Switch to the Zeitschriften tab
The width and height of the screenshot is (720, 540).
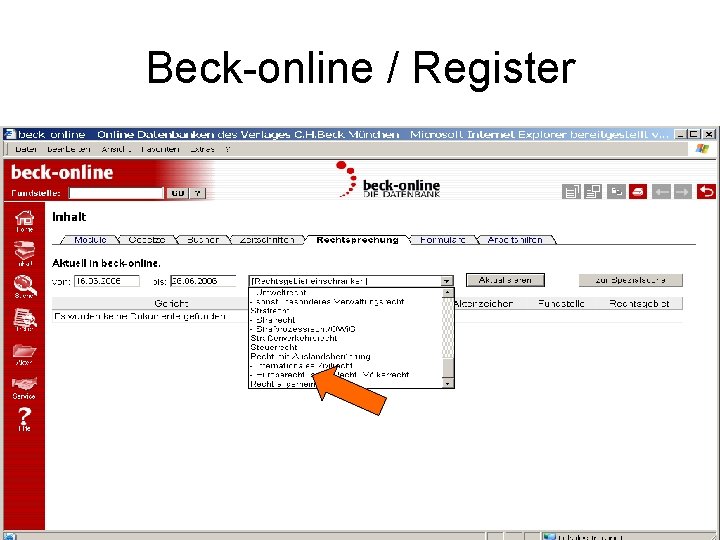[x=267, y=240]
